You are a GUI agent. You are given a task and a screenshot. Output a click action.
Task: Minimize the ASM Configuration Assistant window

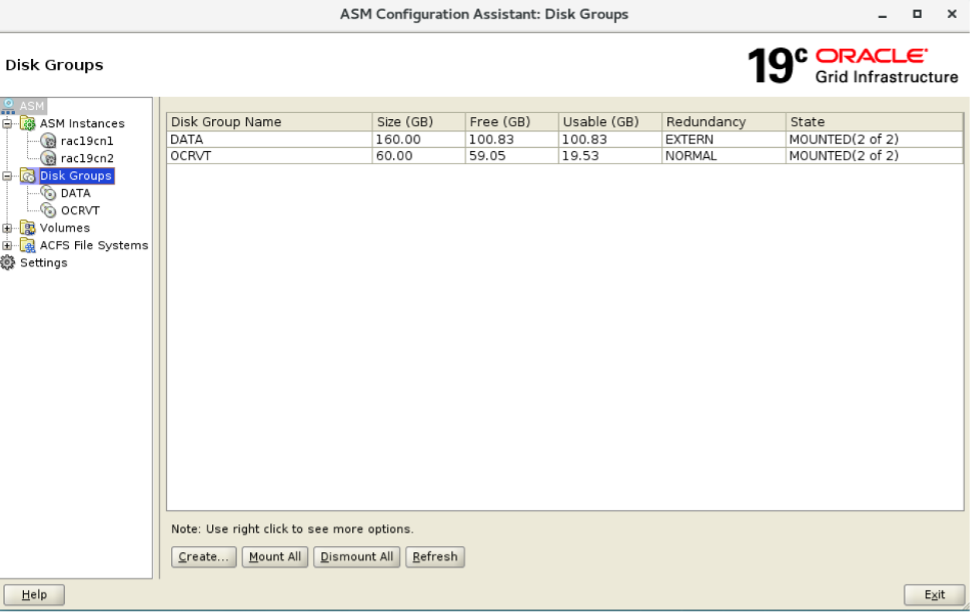point(883,14)
